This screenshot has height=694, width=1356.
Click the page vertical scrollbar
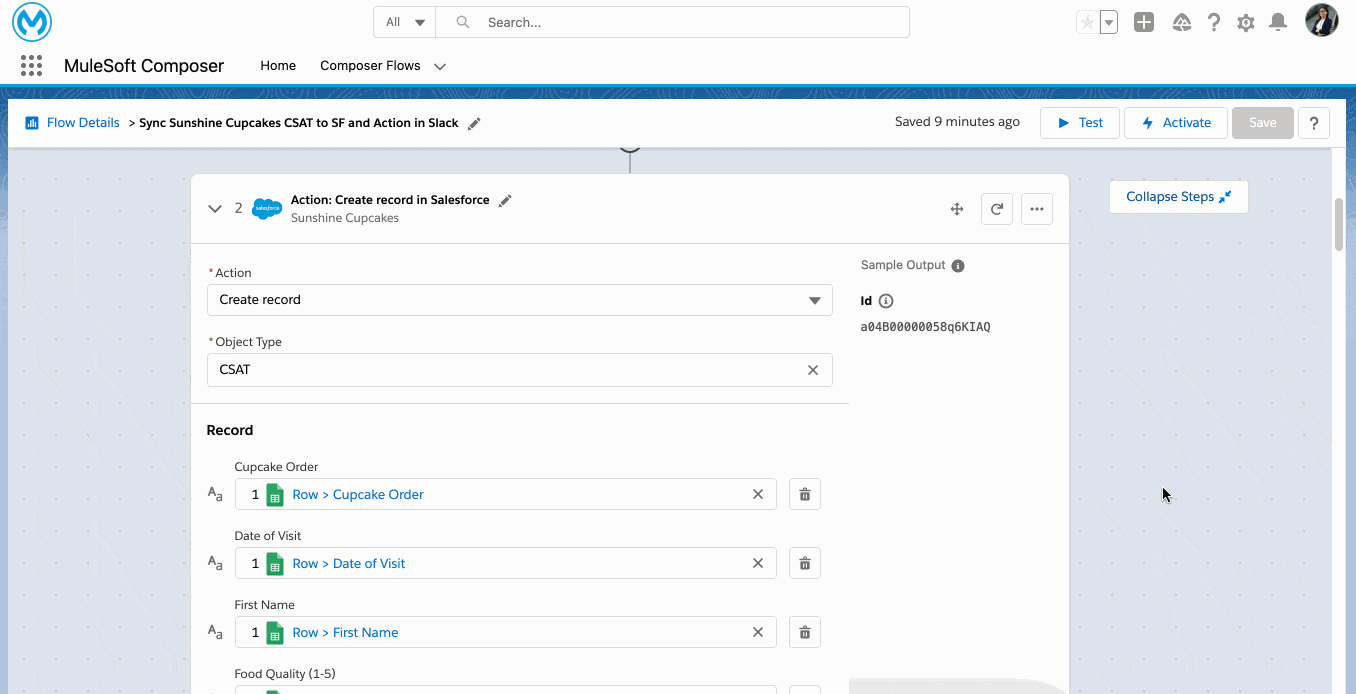(1340, 225)
